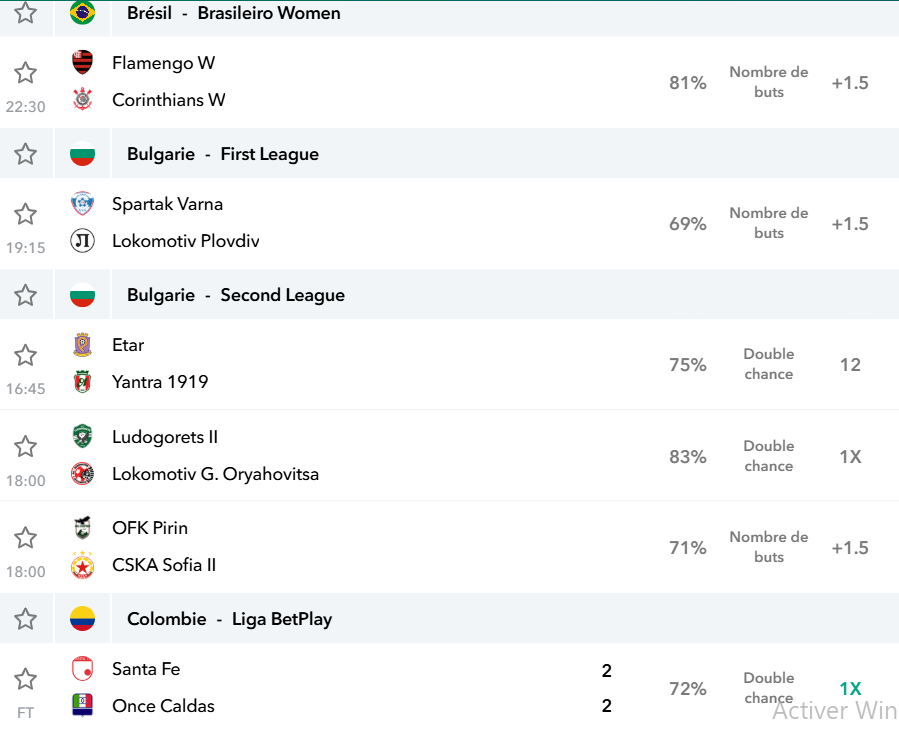Open the Ludogorets II team name link
Image resolution: width=899 pixels, height=732 pixels.
point(165,437)
